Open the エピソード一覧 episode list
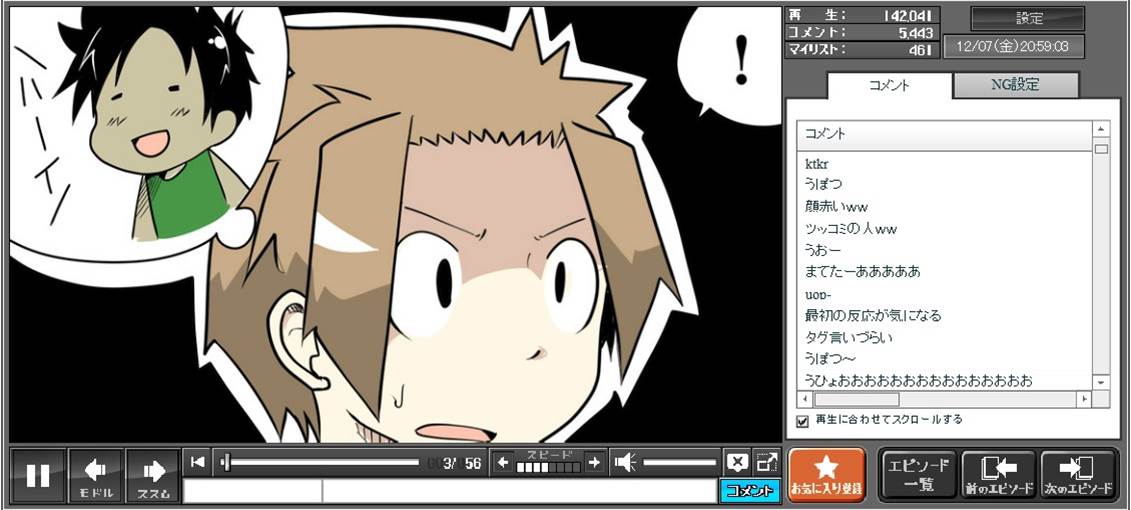Screen dimensions: 1131x510 tap(918, 475)
